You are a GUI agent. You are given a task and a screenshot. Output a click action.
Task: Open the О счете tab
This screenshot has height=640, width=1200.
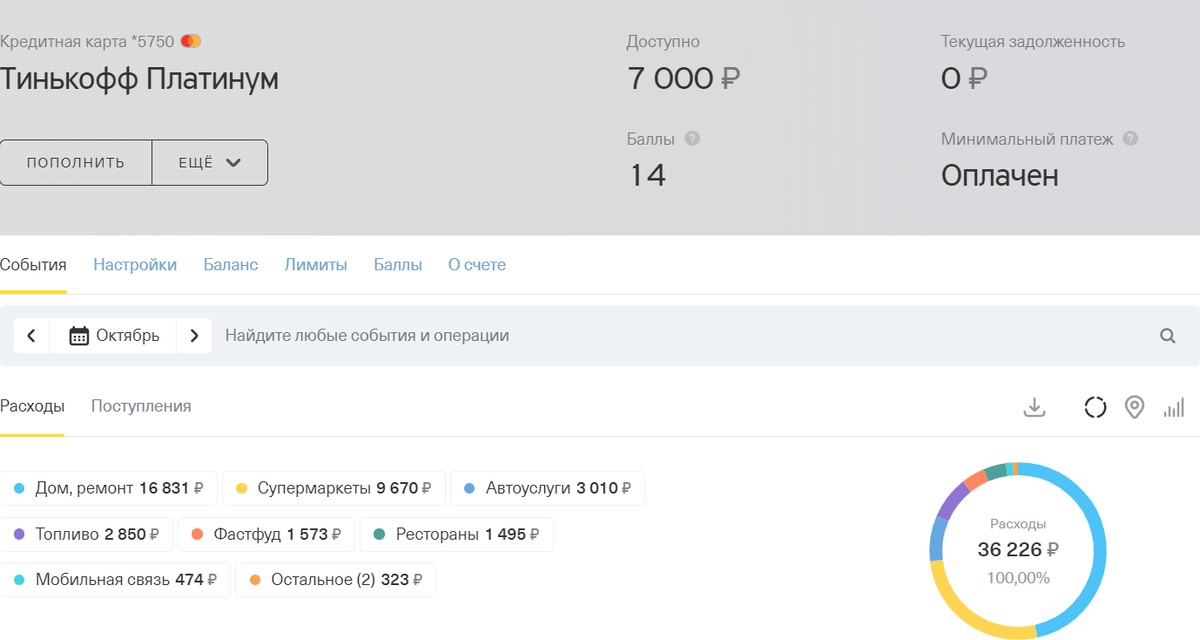(477, 265)
